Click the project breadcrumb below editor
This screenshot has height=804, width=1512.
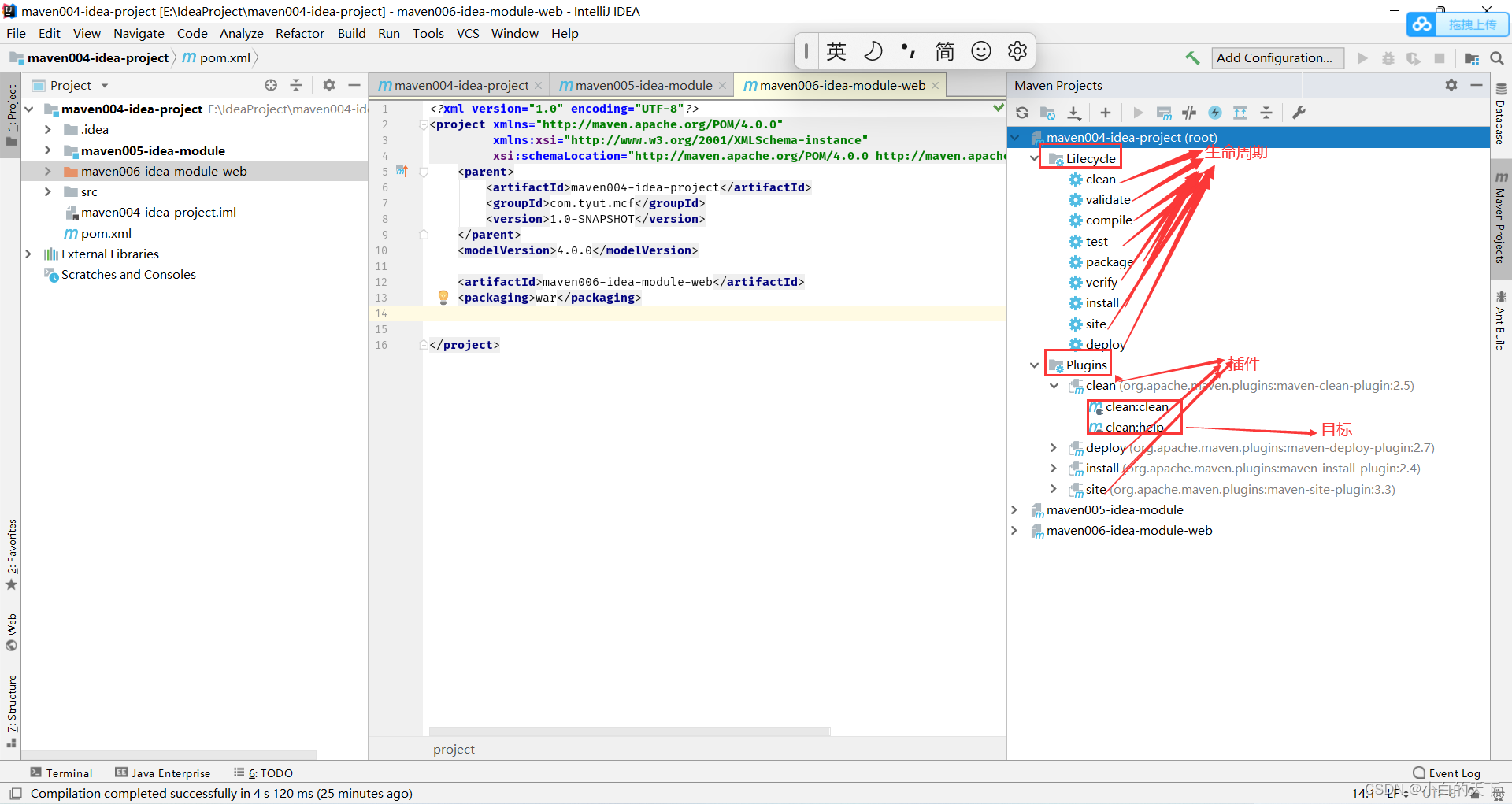click(x=454, y=749)
